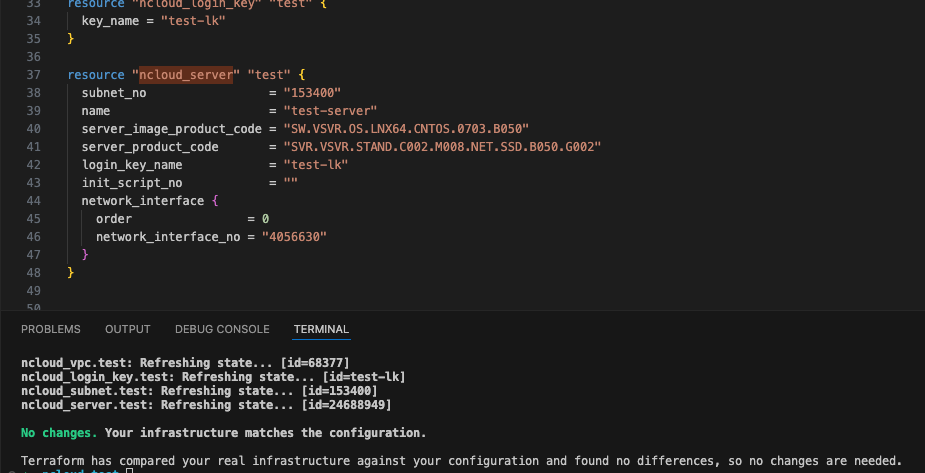Click the "resource" keyword on line 37
The width and height of the screenshot is (925, 473).
96,75
